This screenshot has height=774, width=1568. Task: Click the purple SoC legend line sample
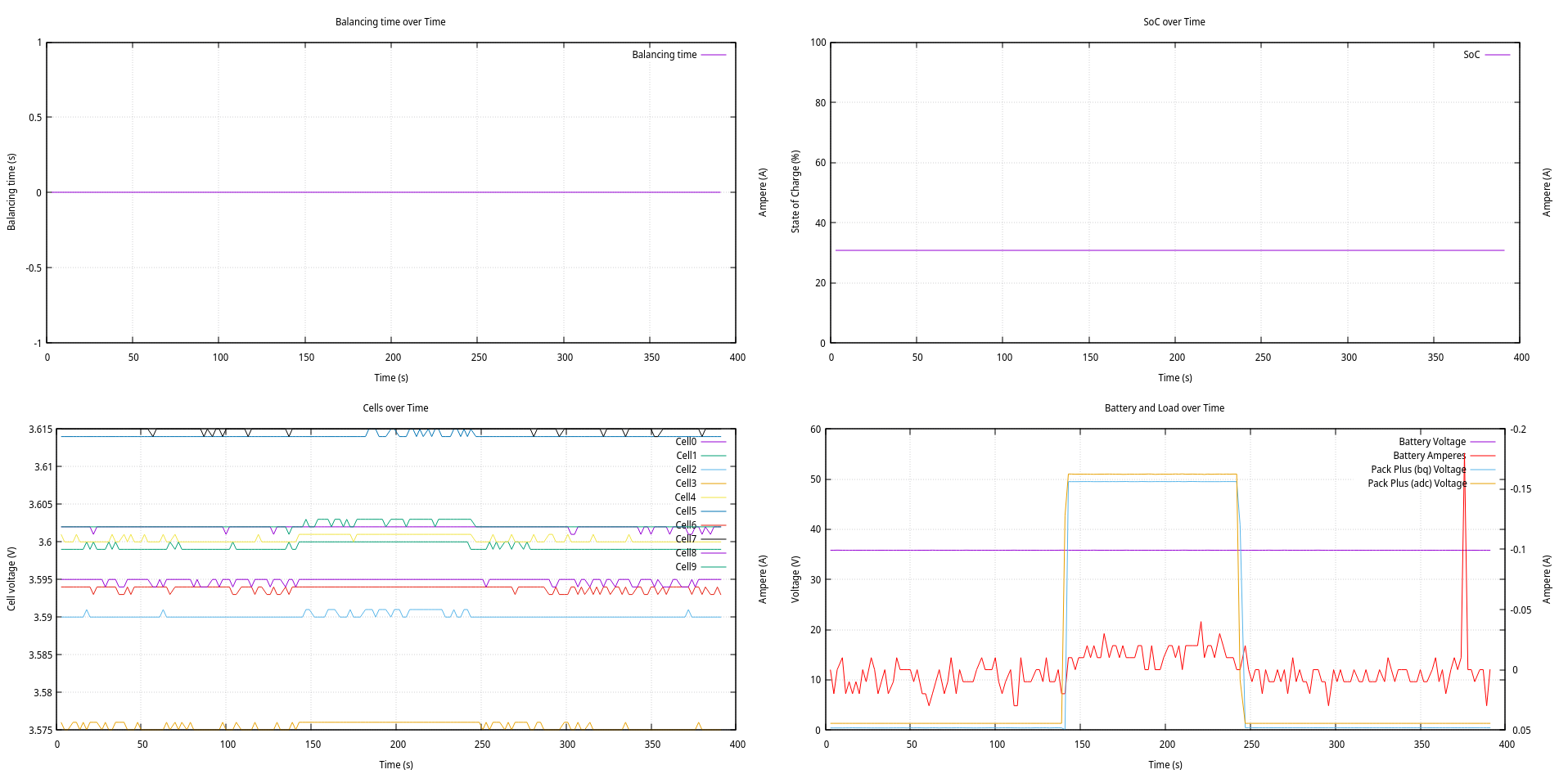(1497, 55)
